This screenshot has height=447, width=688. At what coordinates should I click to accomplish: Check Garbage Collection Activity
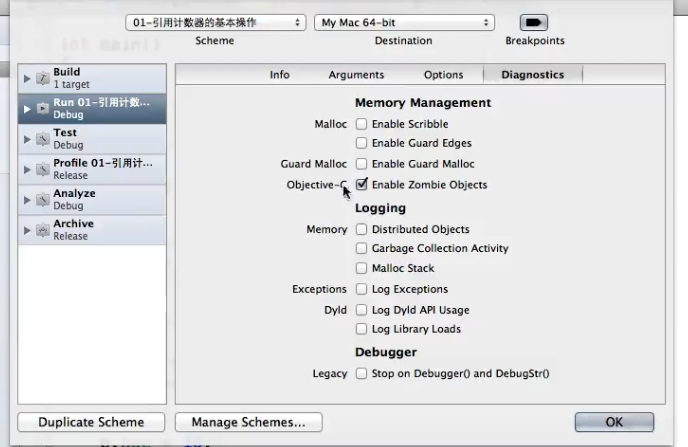coord(361,248)
